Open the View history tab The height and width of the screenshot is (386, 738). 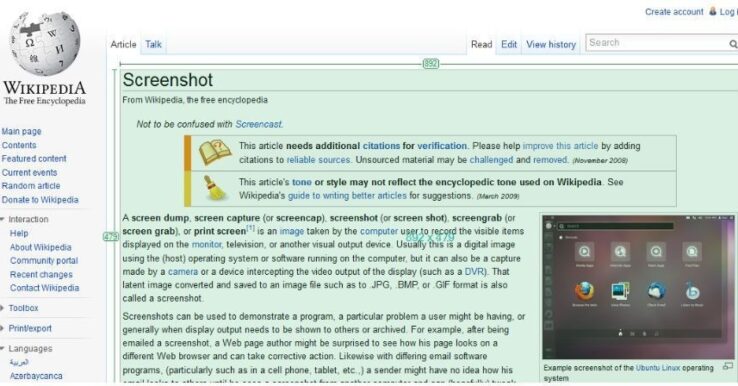[551, 44]
